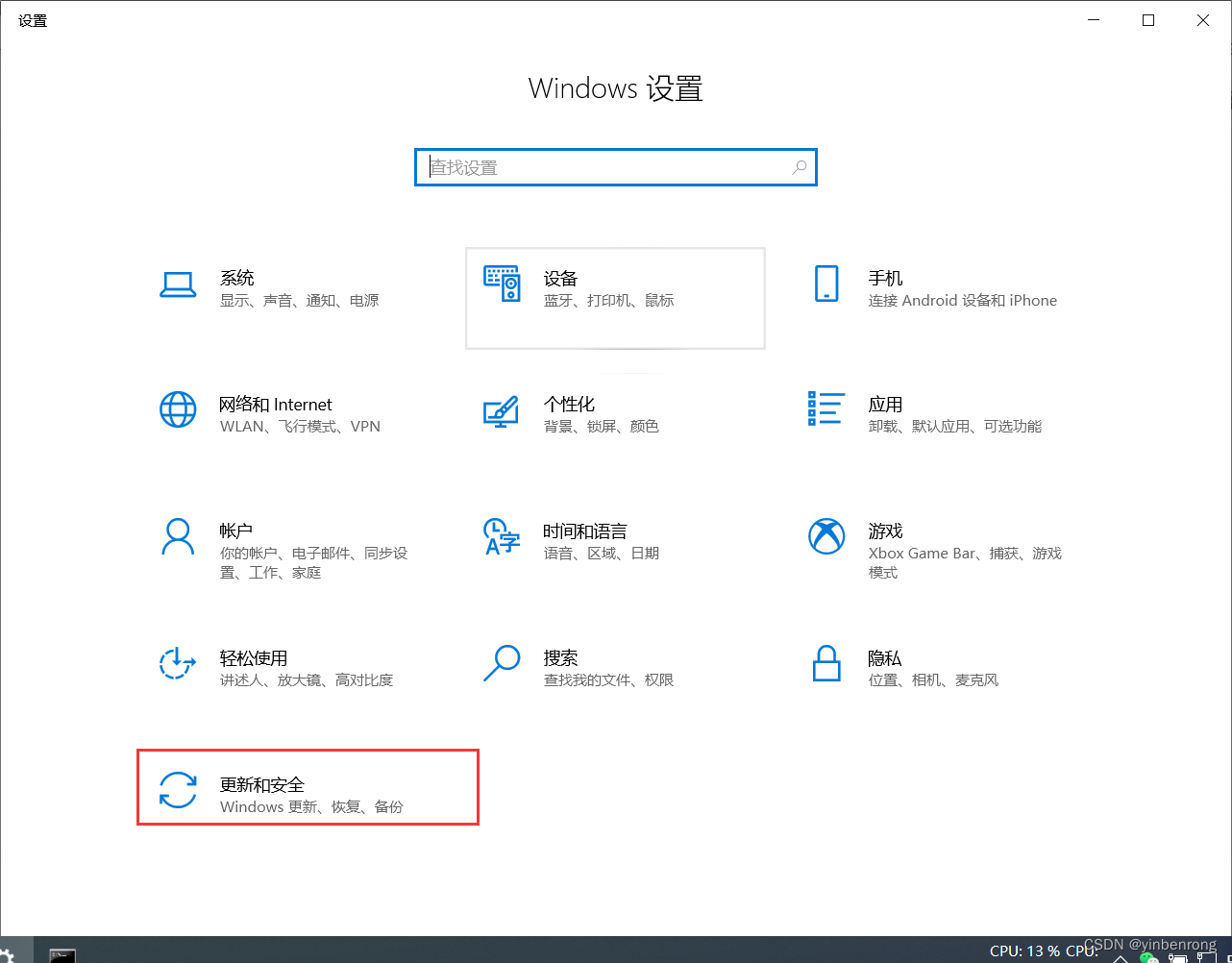Open the 个性化 settings title
This screenshot has width=1232, height=963.
pyautogui.click(x=569, y=404)
